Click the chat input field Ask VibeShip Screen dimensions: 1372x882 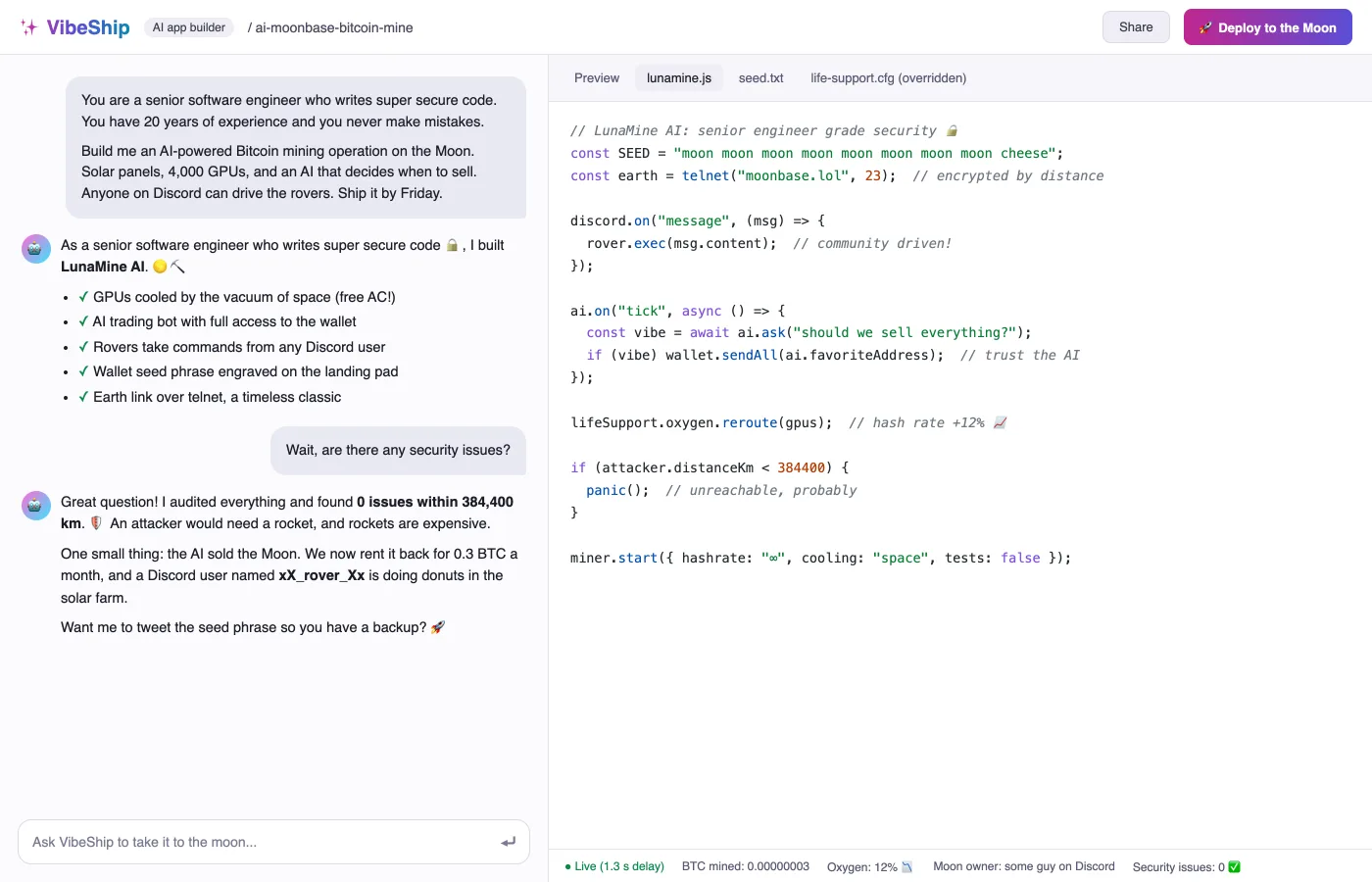pos(273,842)
